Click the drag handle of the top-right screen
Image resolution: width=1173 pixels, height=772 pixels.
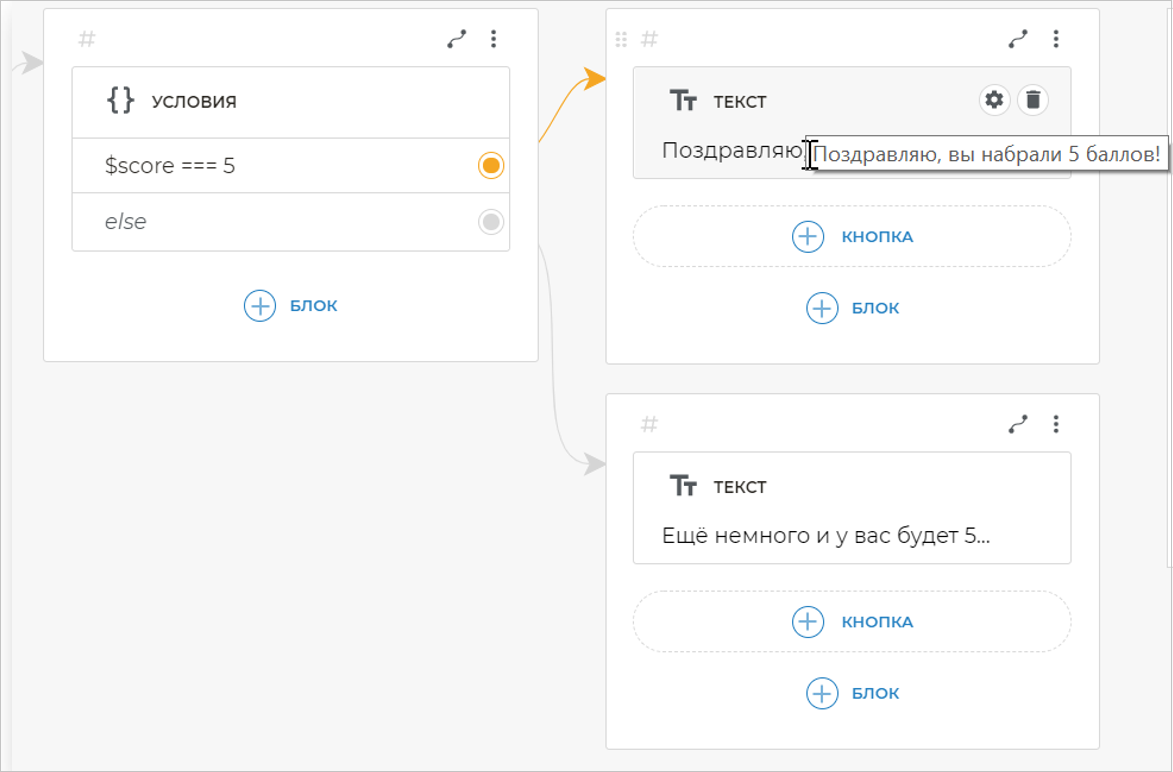pyautogui.click(x=621, y=39)
